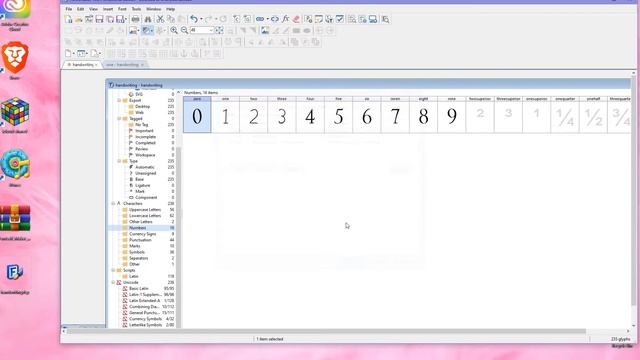This screenshot has width=640, height=360.
Task: Open the teal disc desktop icon
Action: [x=15, y=164]
